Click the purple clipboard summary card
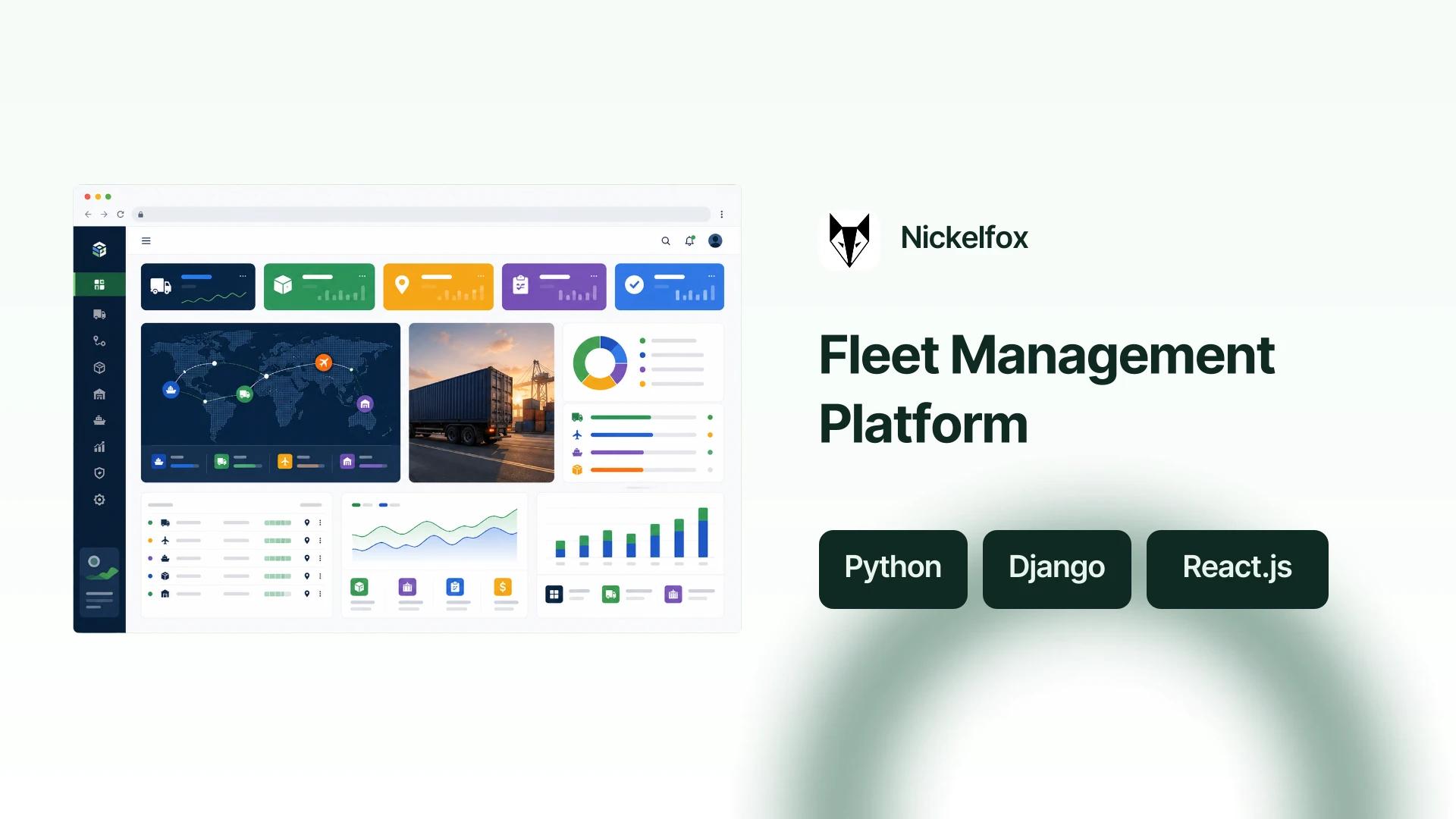 tap(554, 287)
